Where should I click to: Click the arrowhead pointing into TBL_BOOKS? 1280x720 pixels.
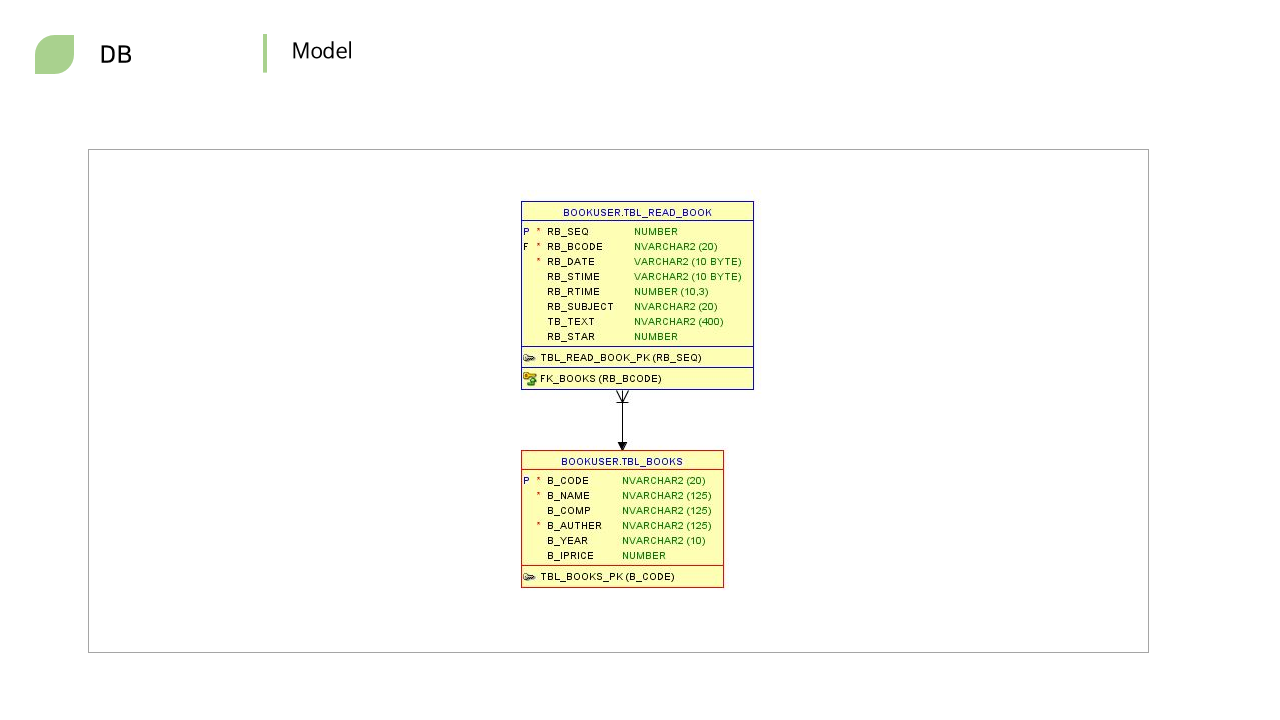tap(622, 446)
